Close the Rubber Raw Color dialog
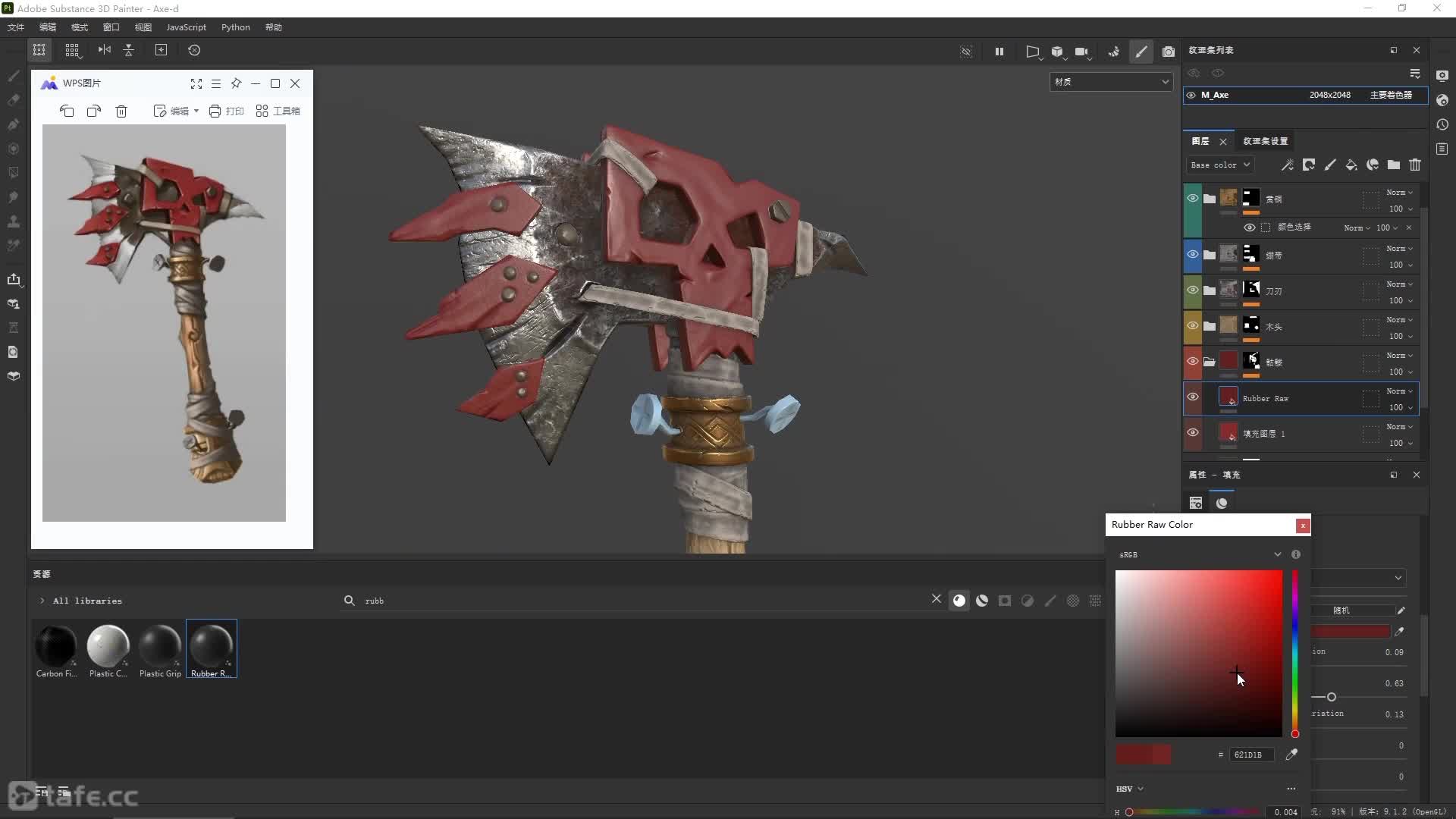The height and width of the screenshot is (819, 1456). click(1303, 526)
